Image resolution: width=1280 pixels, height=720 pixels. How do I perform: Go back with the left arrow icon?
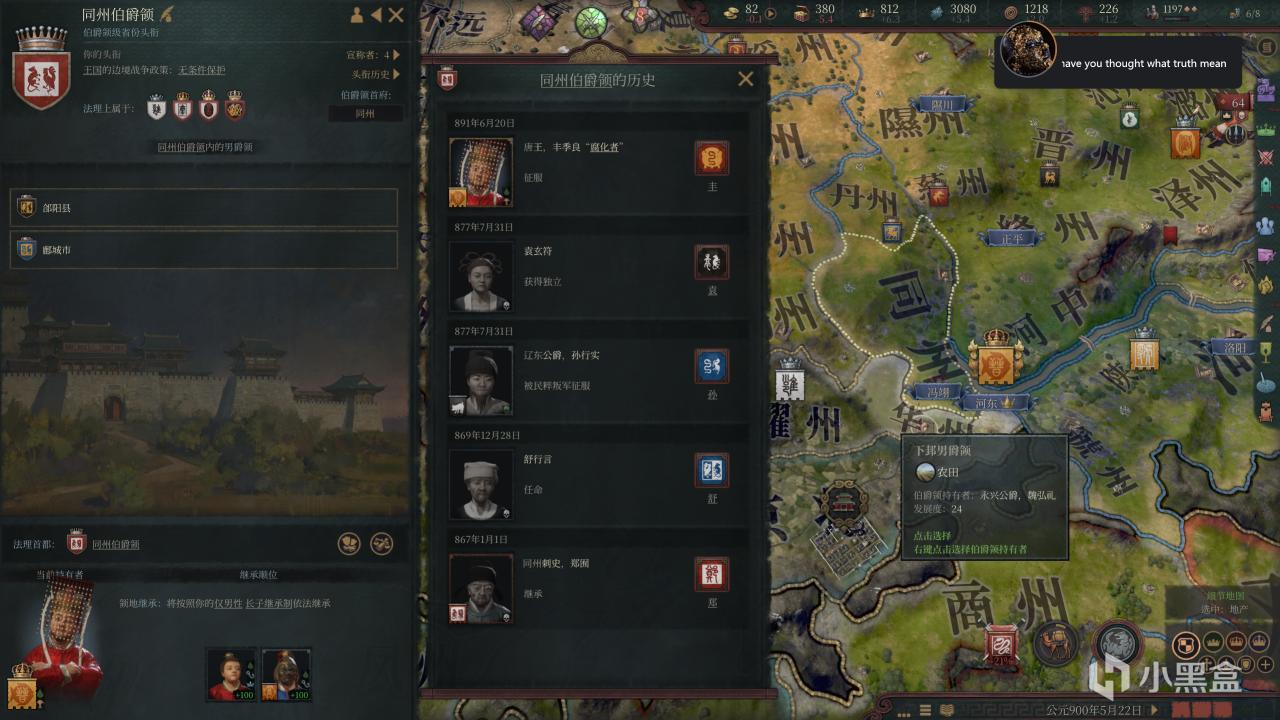(376, 15)
